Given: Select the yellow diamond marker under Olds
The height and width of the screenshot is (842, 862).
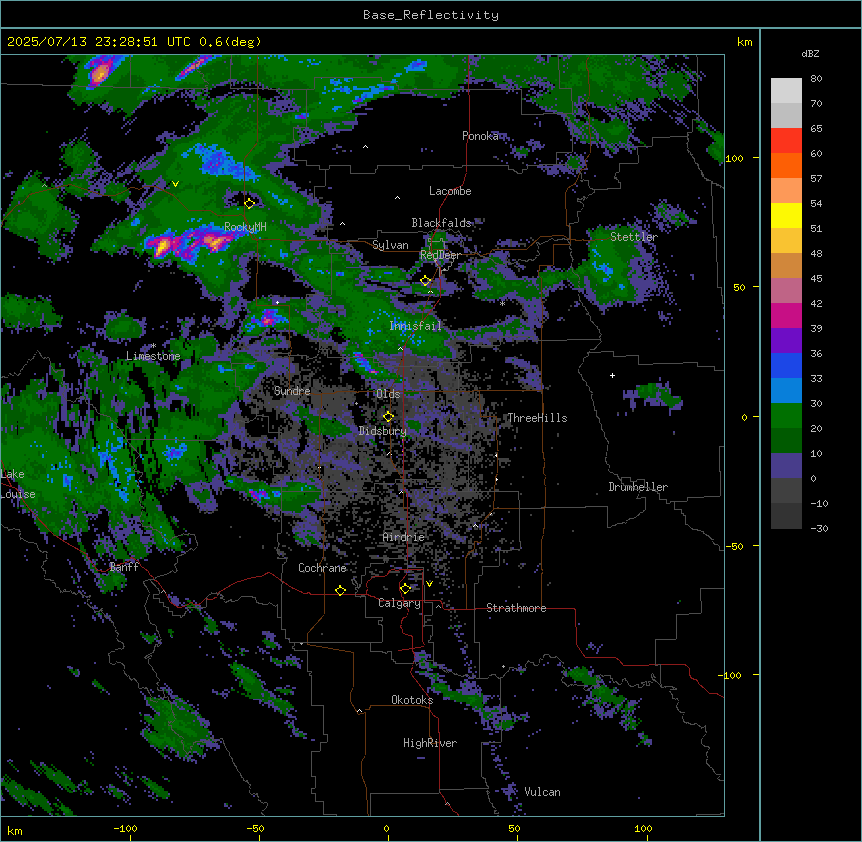Looking at the screenshot, I should click(x=389, y=416).
